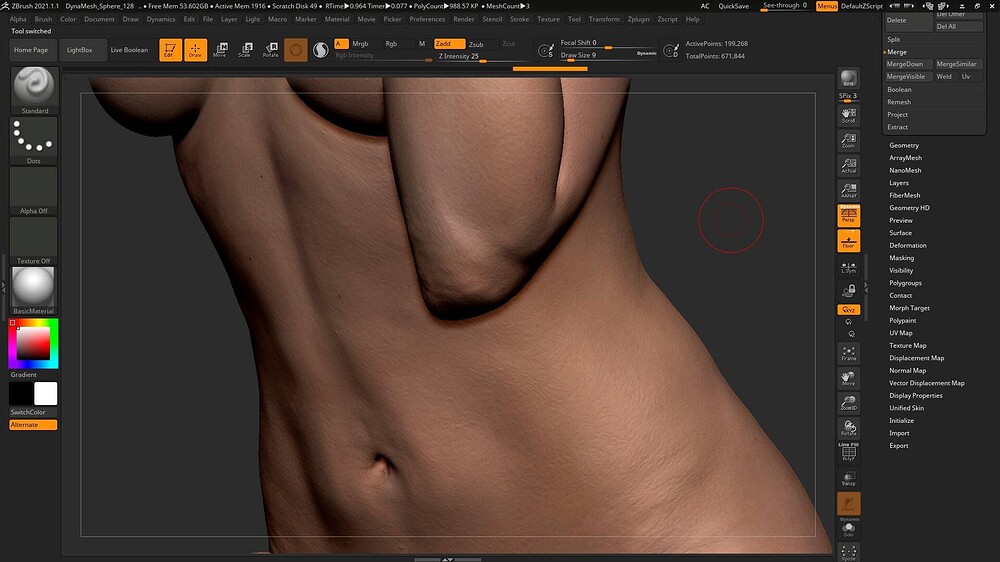The width and height of the screenshot is (1000, 562).
Task: Toggle Zadd mode
Action: (450, 44)
